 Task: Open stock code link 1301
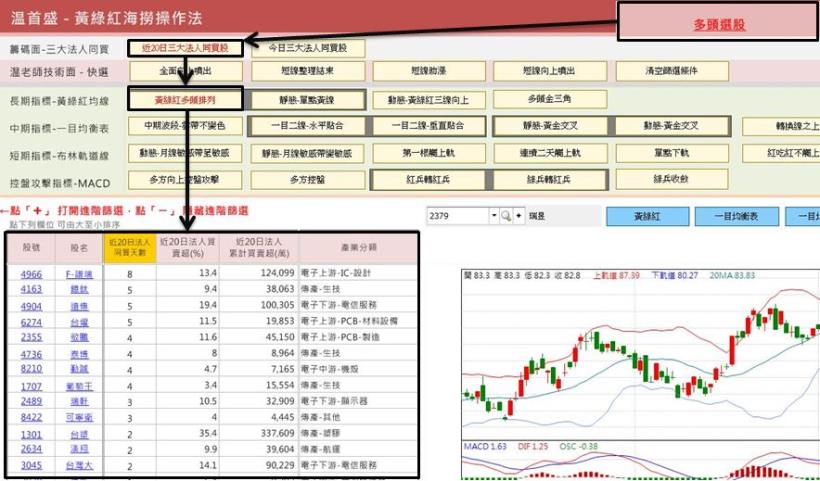(31, 434)
